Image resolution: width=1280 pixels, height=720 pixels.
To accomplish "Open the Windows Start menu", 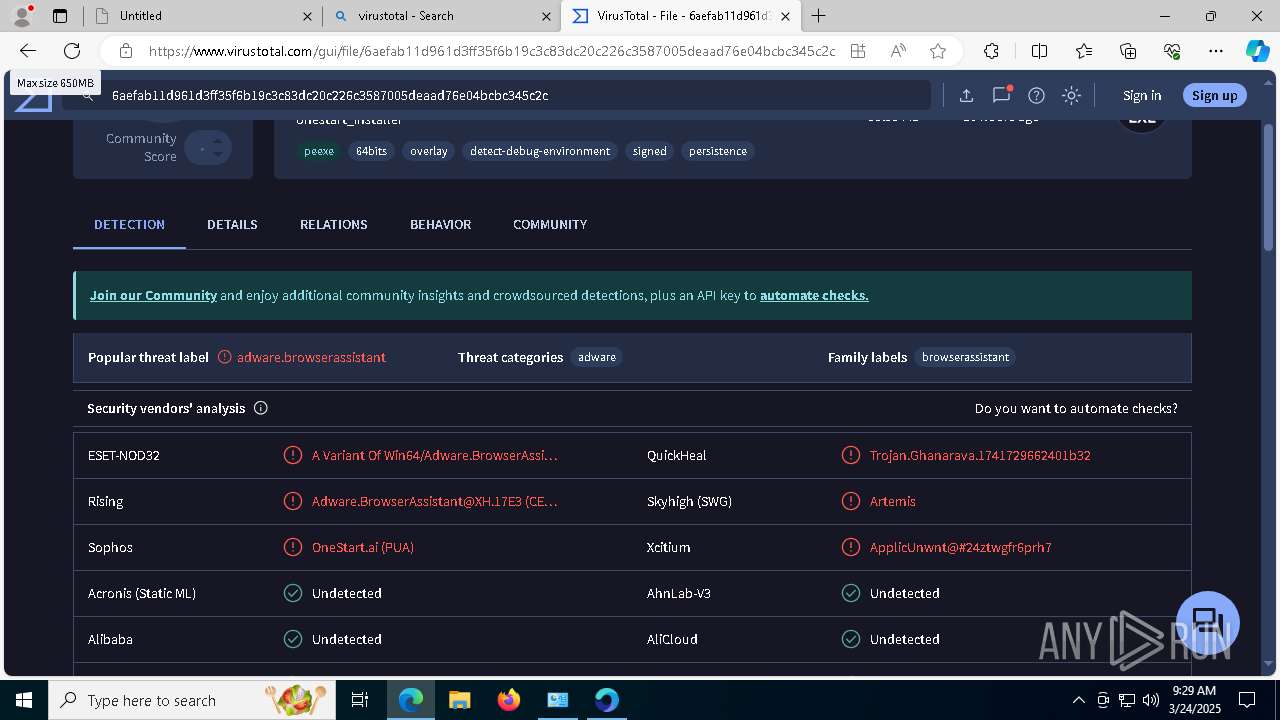I will pyautogui.click(x=24, y=700).
